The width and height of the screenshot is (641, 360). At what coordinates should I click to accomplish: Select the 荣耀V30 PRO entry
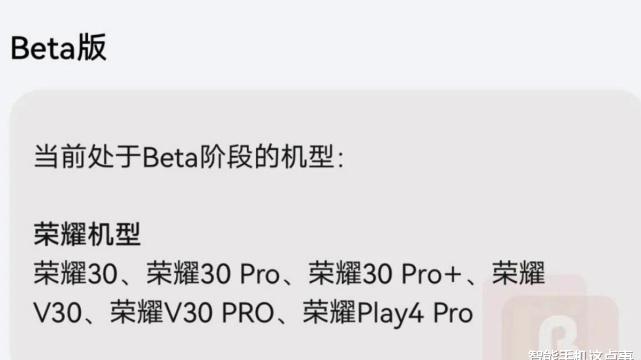192,313
